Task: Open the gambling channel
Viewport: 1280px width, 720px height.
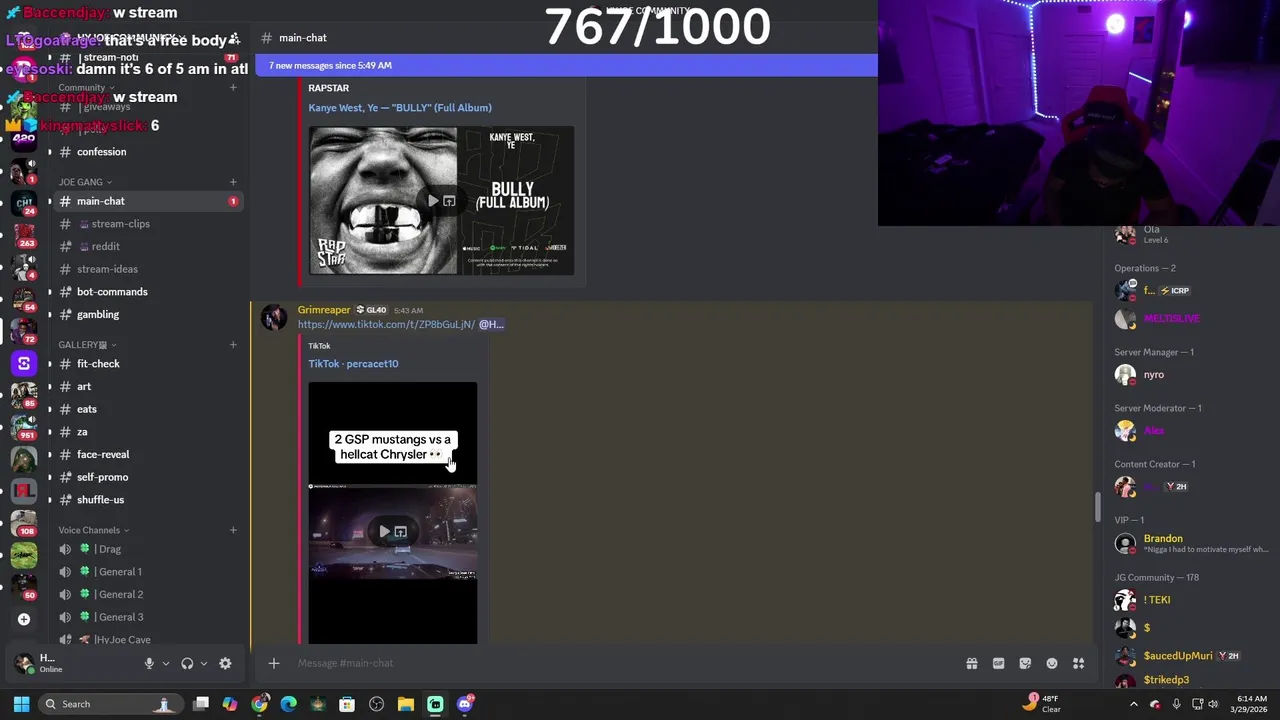Action: (146, 314)
